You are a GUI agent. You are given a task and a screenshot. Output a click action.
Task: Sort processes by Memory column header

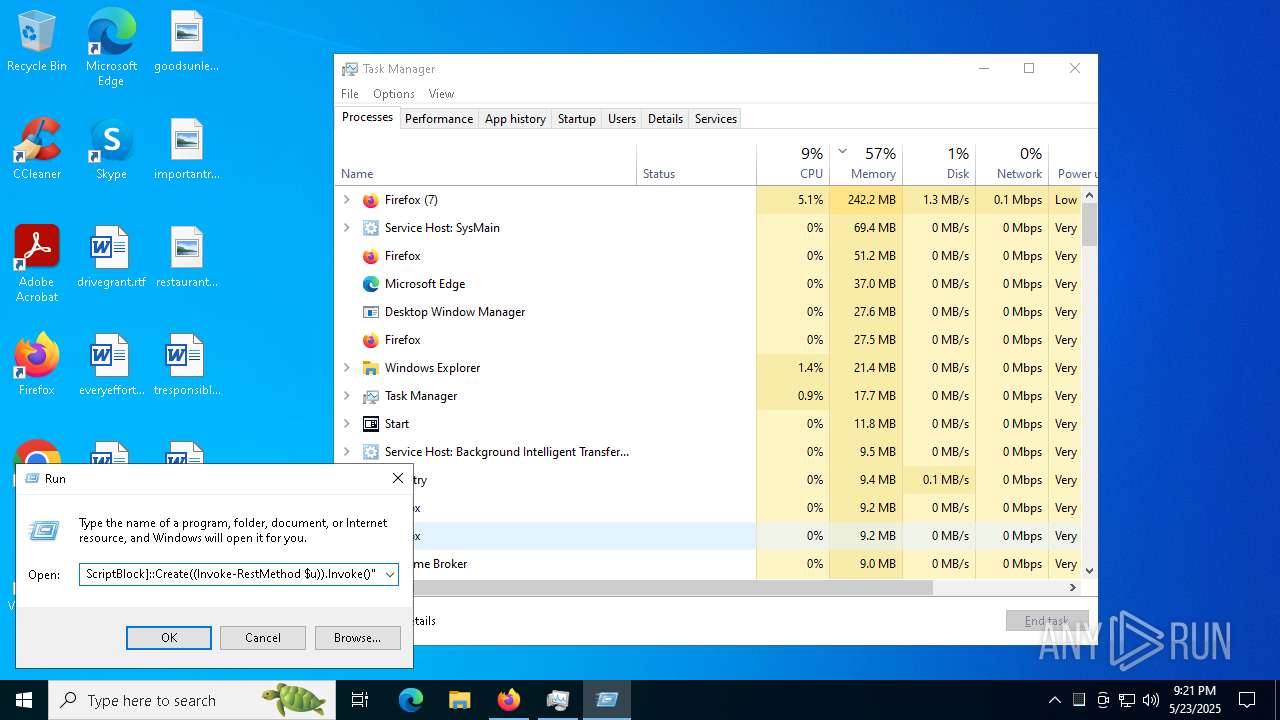click(866, 164)
